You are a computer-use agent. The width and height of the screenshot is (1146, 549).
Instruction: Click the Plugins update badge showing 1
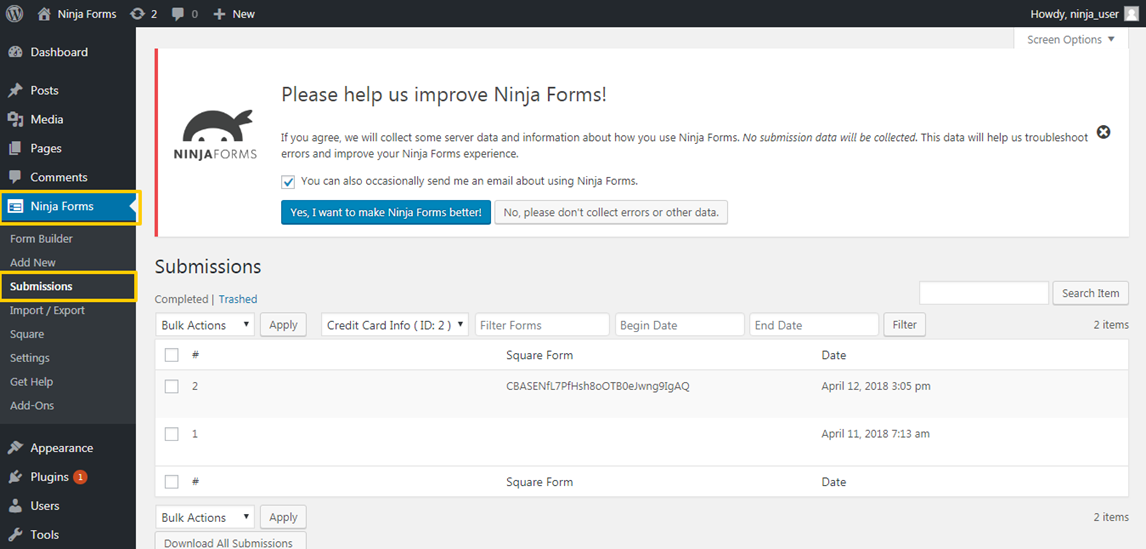pyautogui.click(x=80, y=477)
